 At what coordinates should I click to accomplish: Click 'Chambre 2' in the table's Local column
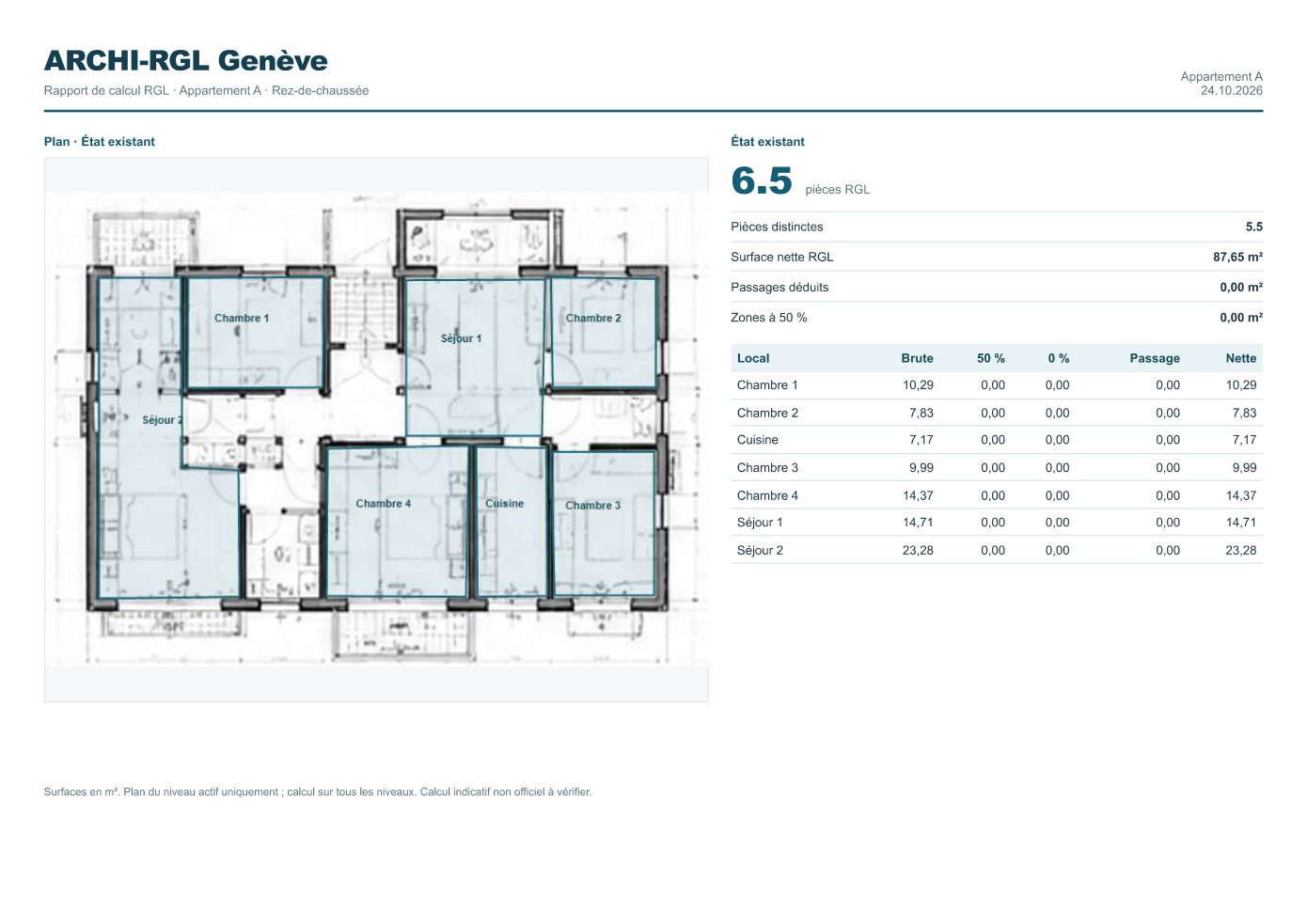point(767,413)
